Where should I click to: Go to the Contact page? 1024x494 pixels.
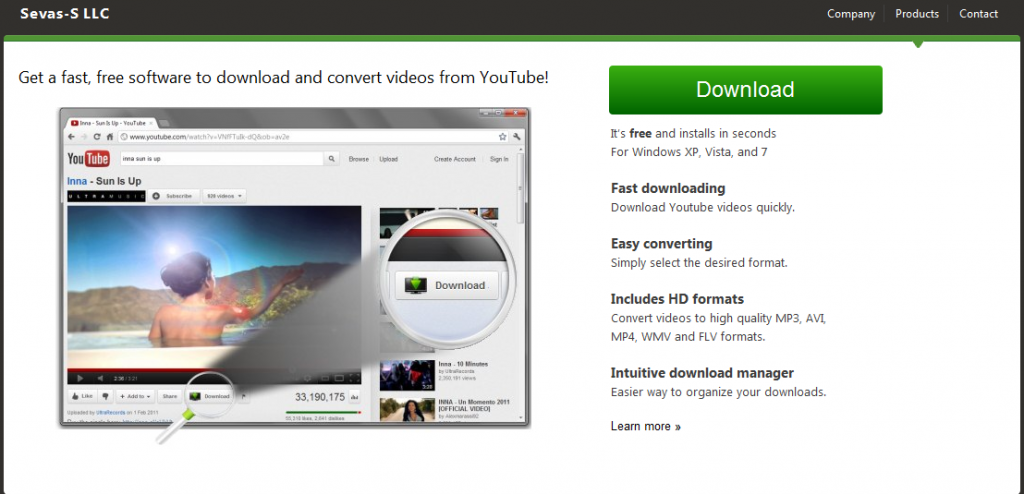click(978, 14)
